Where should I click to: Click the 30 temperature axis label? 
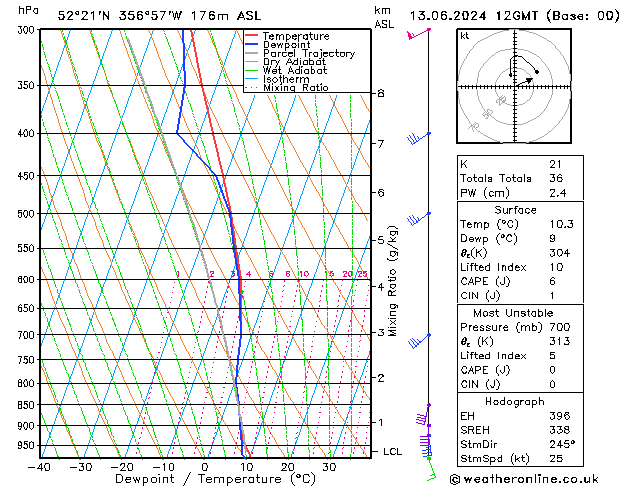pyautogui.click(x=329, y=468)
